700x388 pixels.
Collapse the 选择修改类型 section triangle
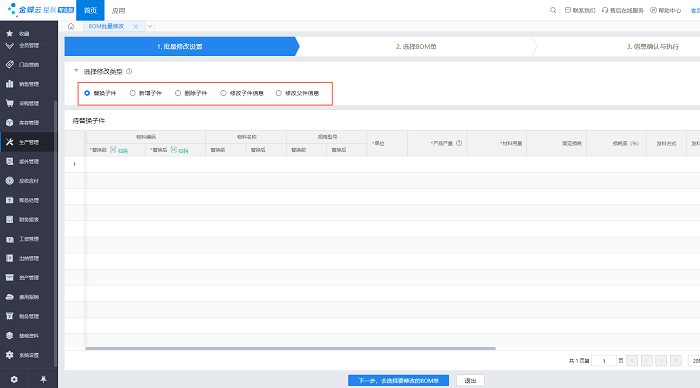tap(76, 71)
